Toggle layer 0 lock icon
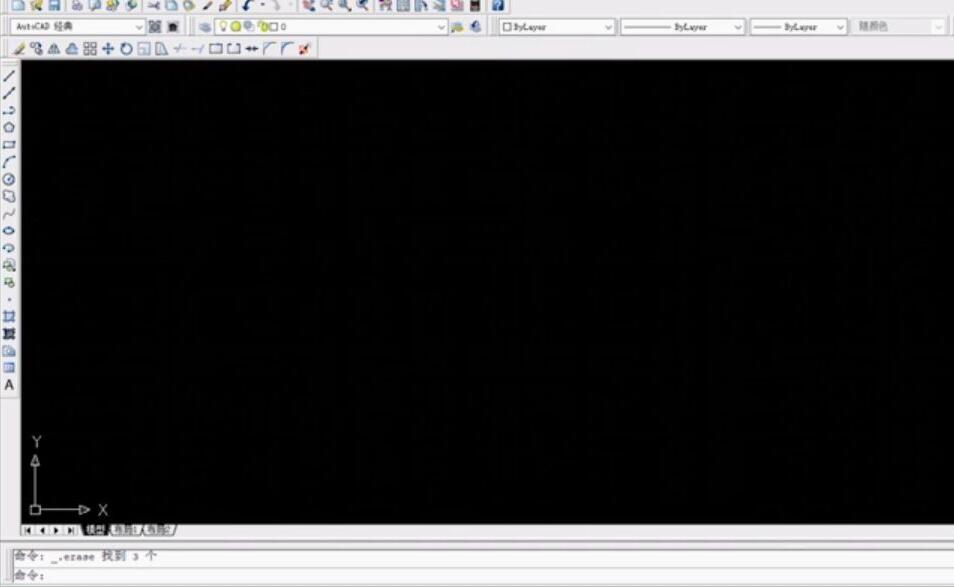This screenshot has width=954, height=587. pyautogui.click(x=263, y=27)
